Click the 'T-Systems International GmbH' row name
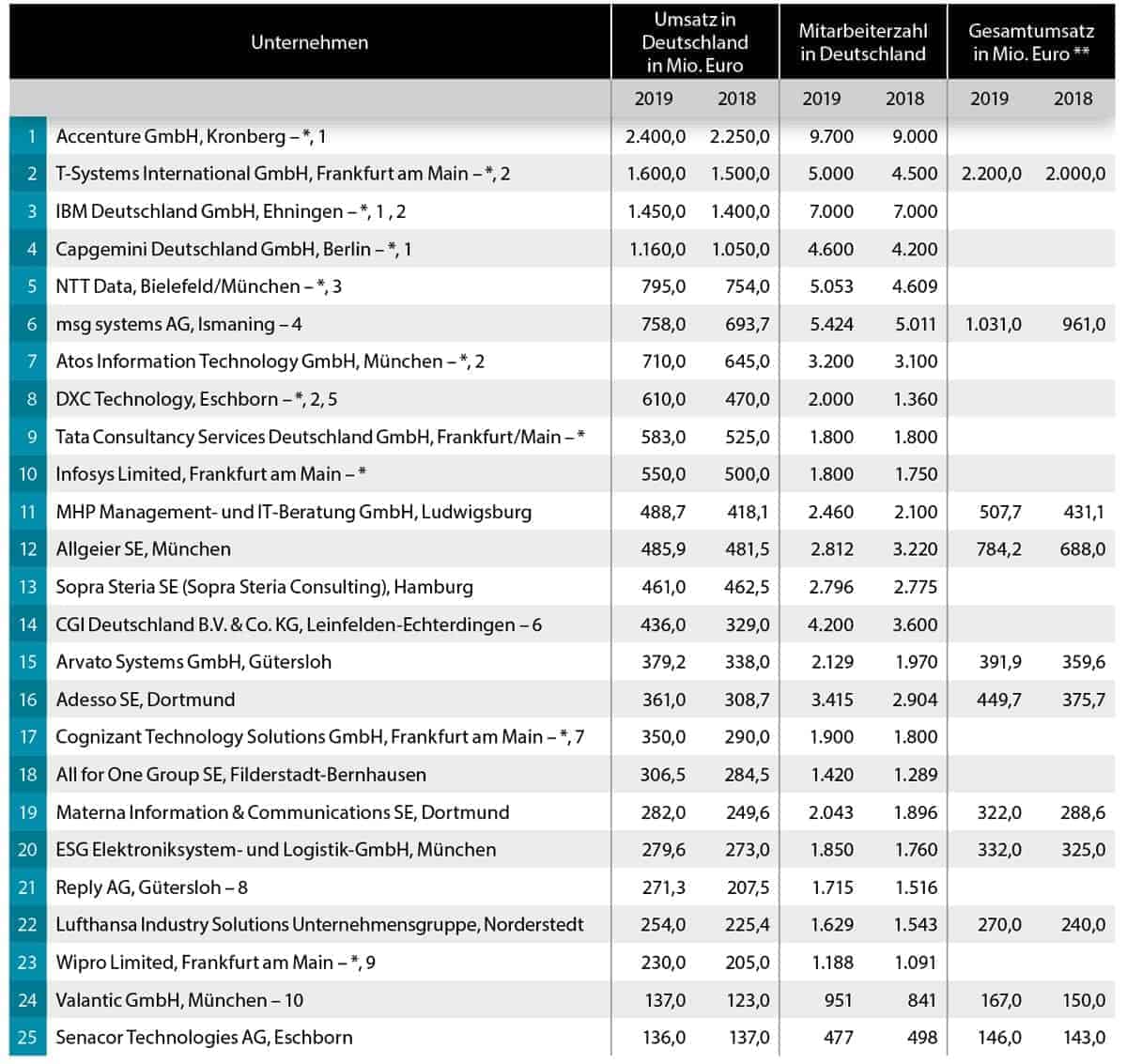The width and height of the screenshot is (1127, 1064). point(183,174)
